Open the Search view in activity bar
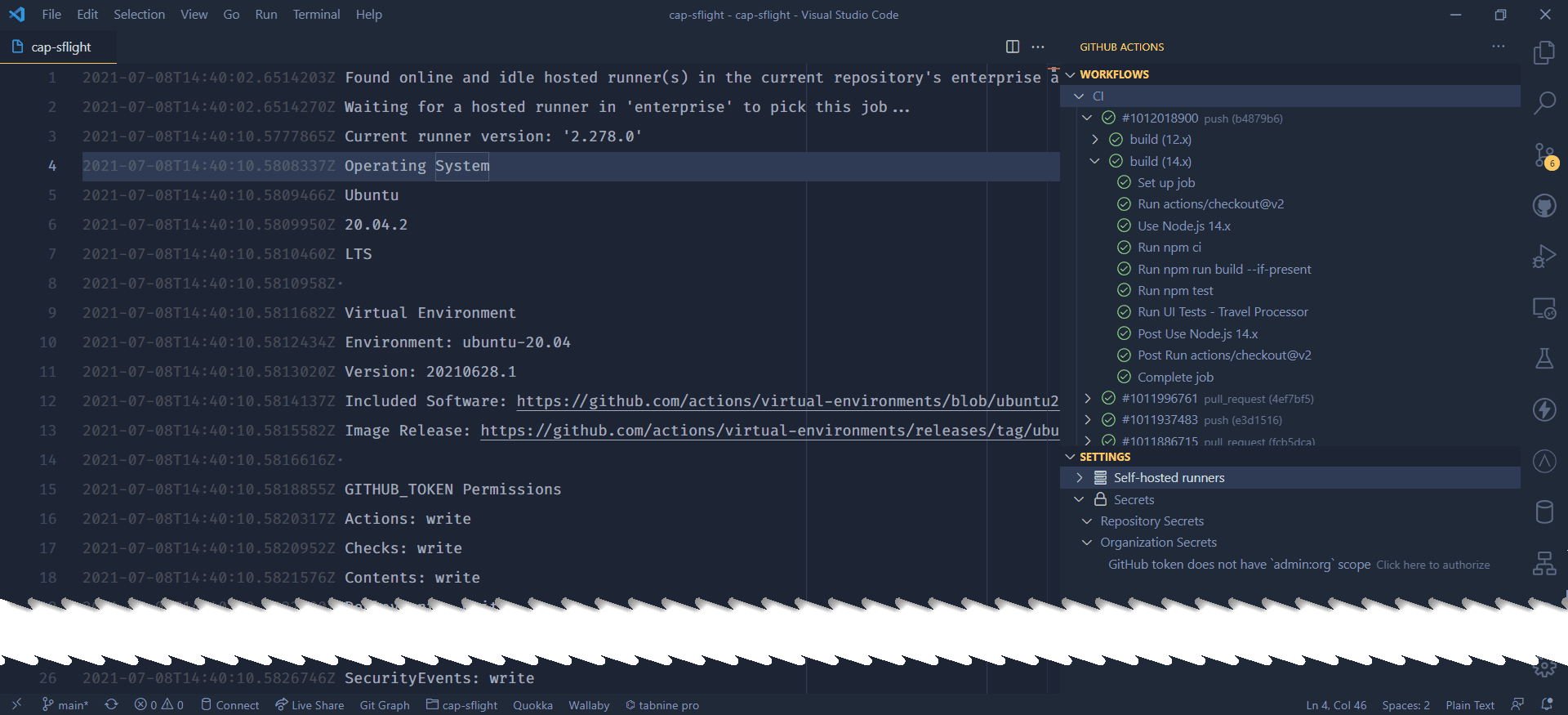The image size is (1568, 715). tap(1543, 104)
